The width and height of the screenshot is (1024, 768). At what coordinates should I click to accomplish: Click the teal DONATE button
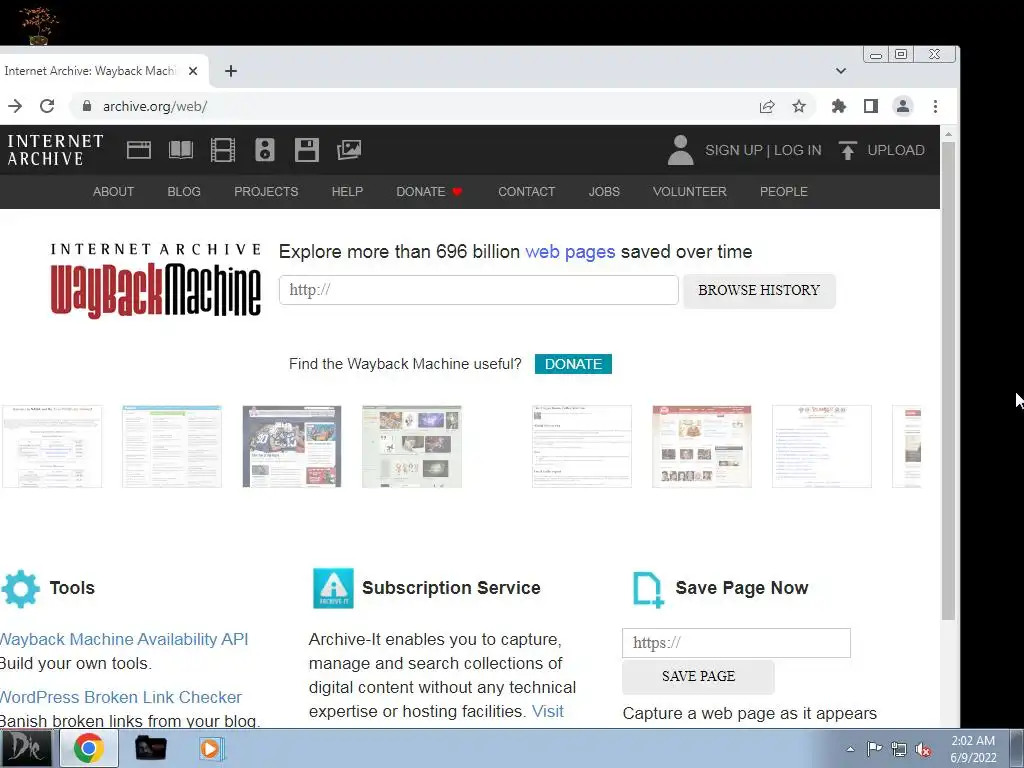point(573,364)
